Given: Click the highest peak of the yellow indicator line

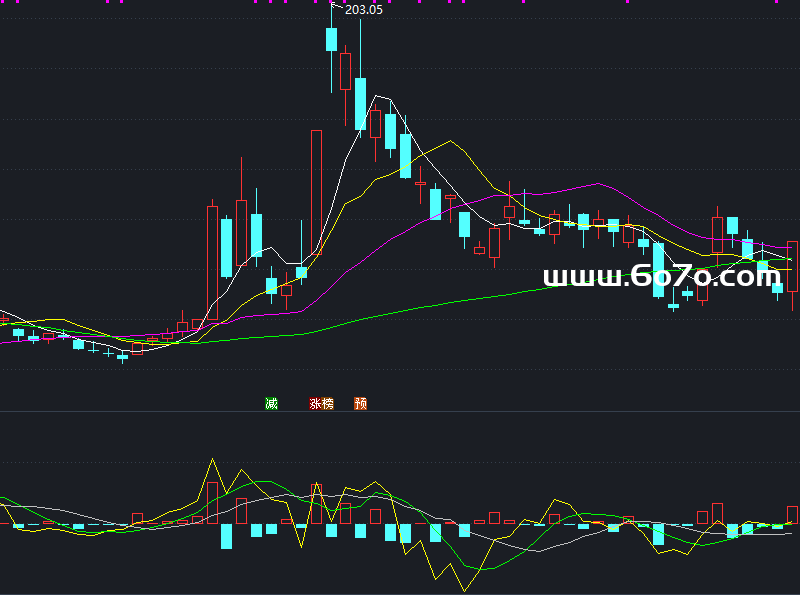Looking at the screenshot, I should pos(212,461).
